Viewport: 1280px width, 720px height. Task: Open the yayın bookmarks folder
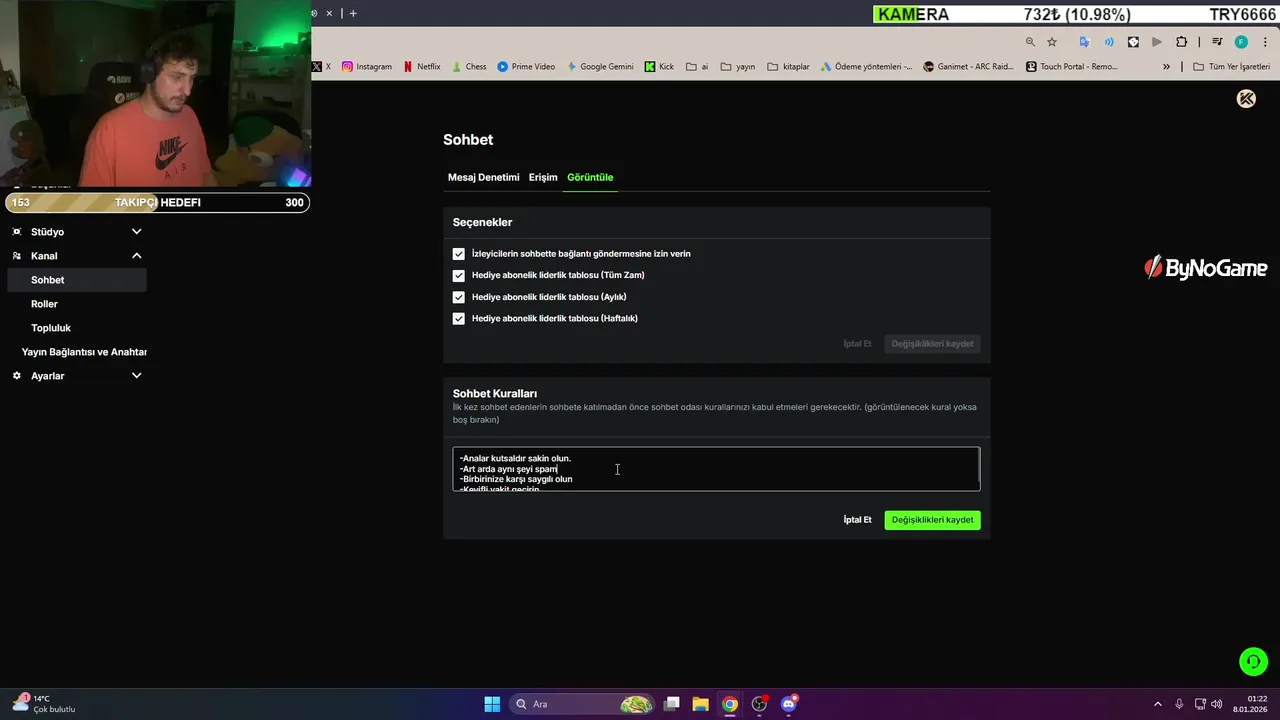(737, 67)
